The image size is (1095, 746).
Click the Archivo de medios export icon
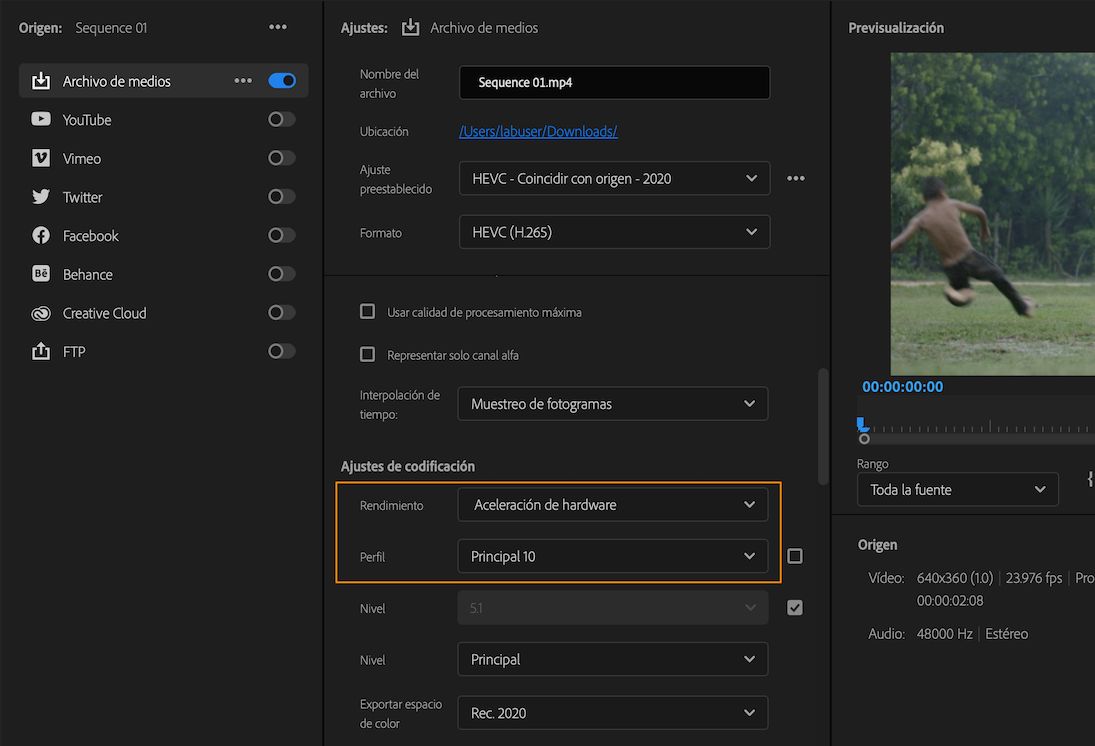(x=38, y=80)
